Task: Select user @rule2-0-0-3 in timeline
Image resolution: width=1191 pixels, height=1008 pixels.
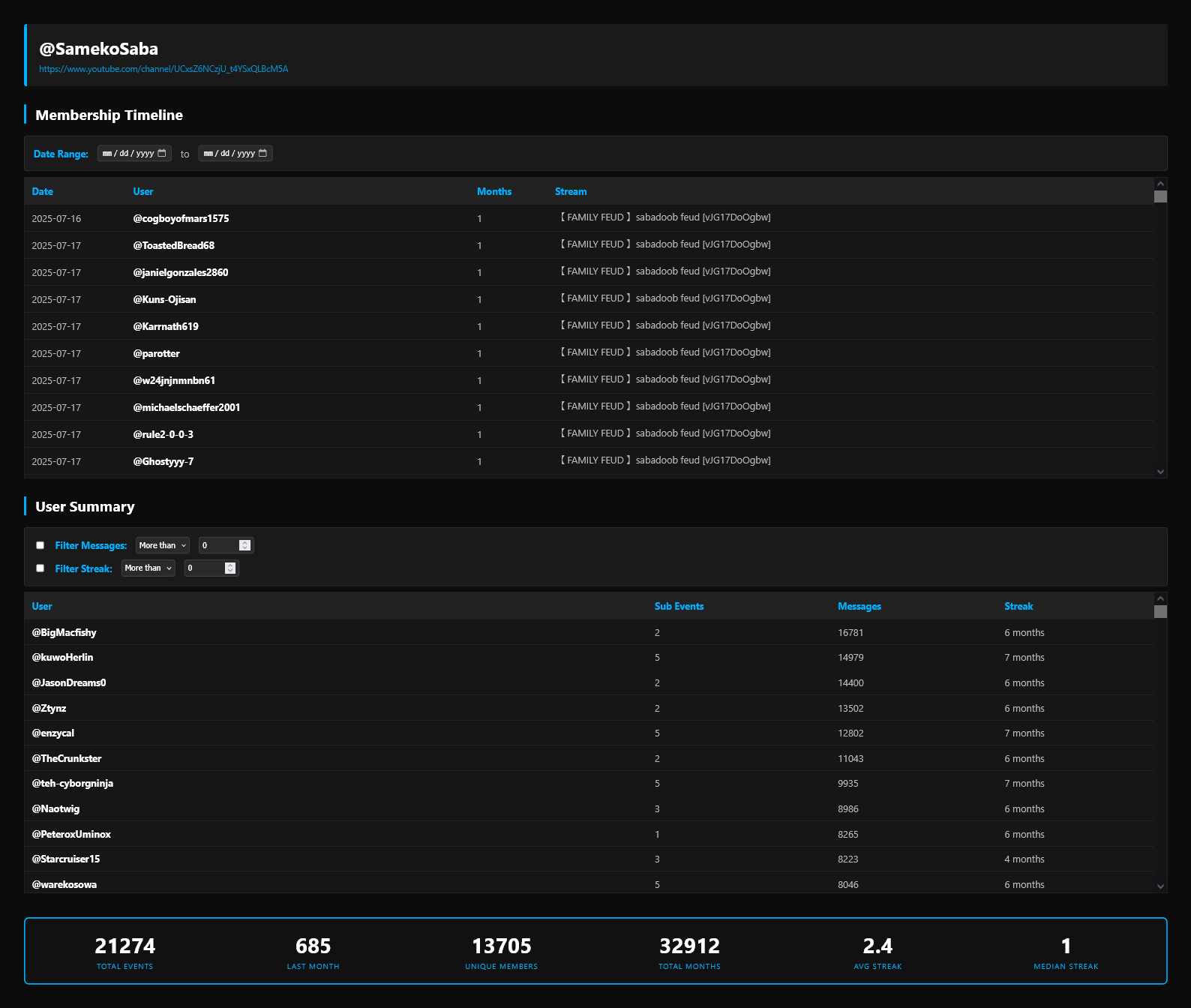Action: click(x=163, y=434)
